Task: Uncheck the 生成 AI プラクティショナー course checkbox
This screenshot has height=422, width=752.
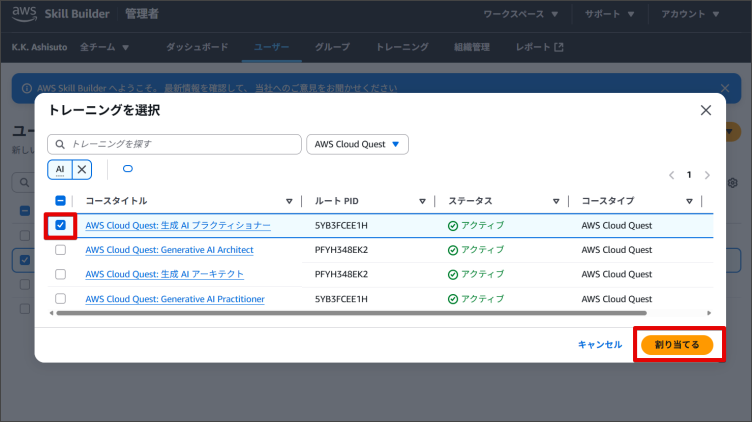Action: [60, 226]
